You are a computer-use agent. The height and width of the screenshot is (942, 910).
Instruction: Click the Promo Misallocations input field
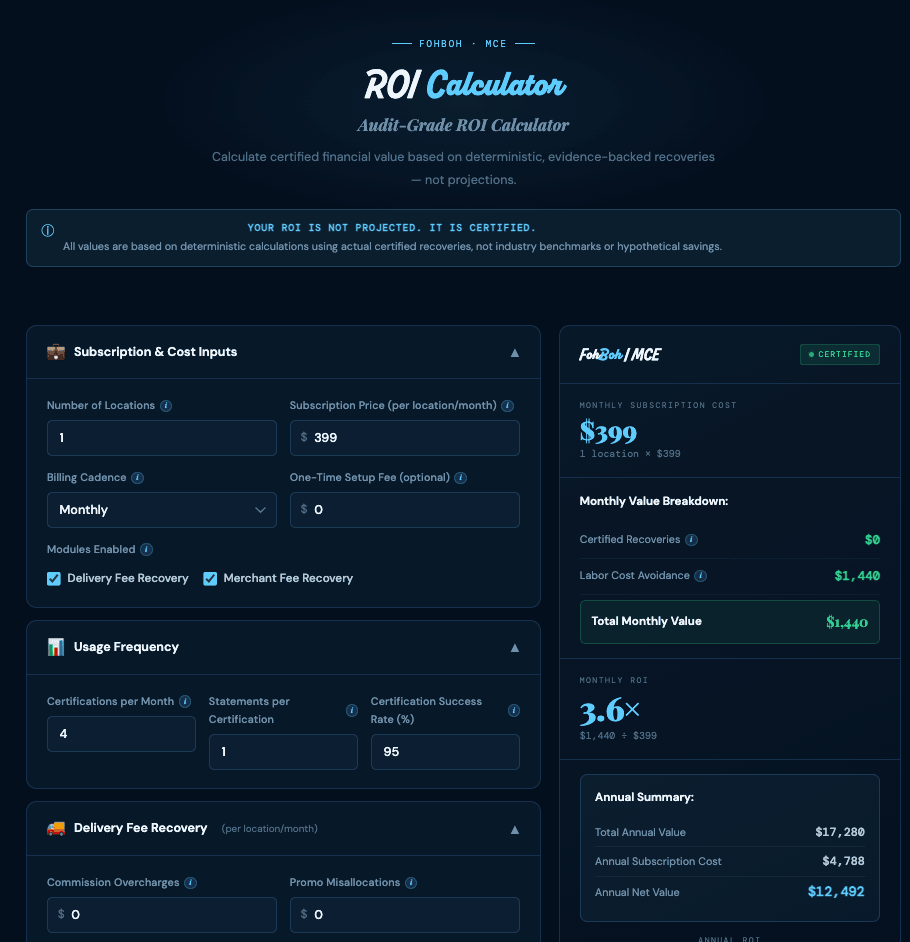tap(405, 915)
